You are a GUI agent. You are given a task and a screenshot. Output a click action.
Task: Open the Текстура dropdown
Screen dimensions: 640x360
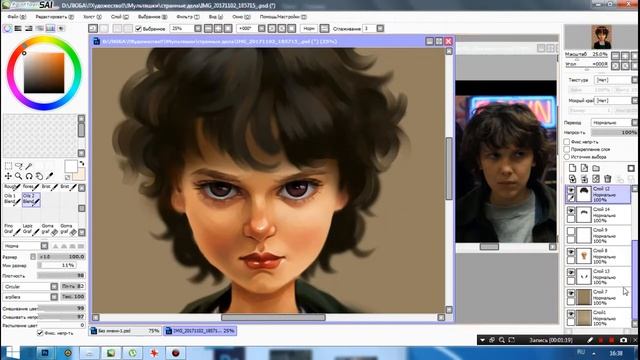616,80
